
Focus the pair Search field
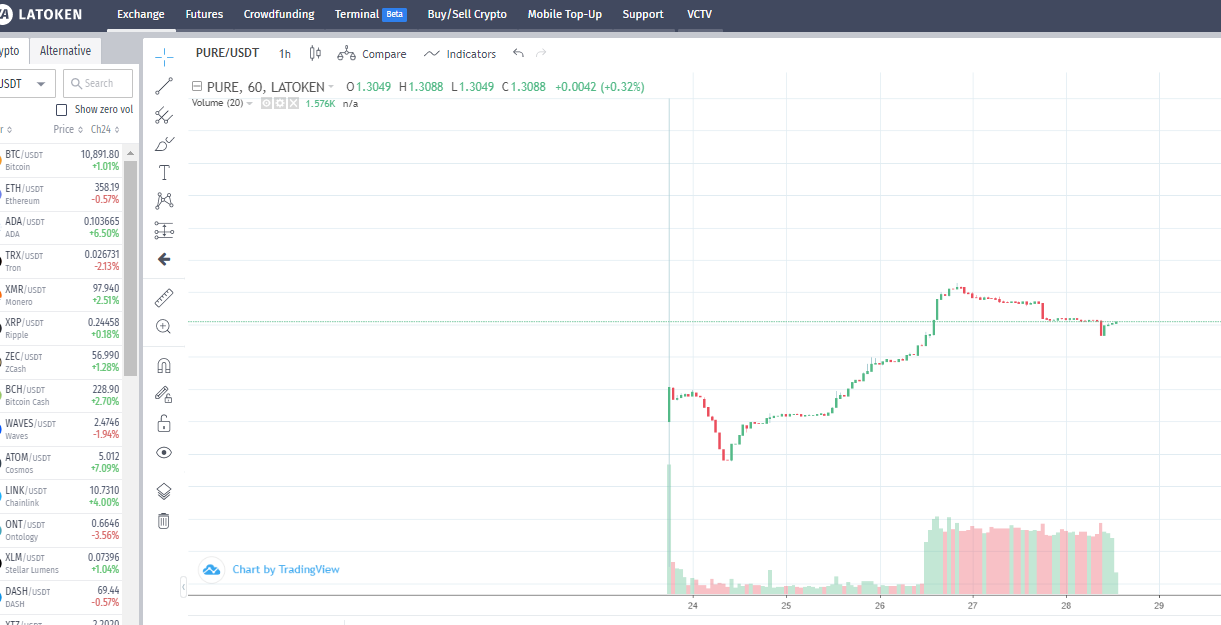click(98, 83)
